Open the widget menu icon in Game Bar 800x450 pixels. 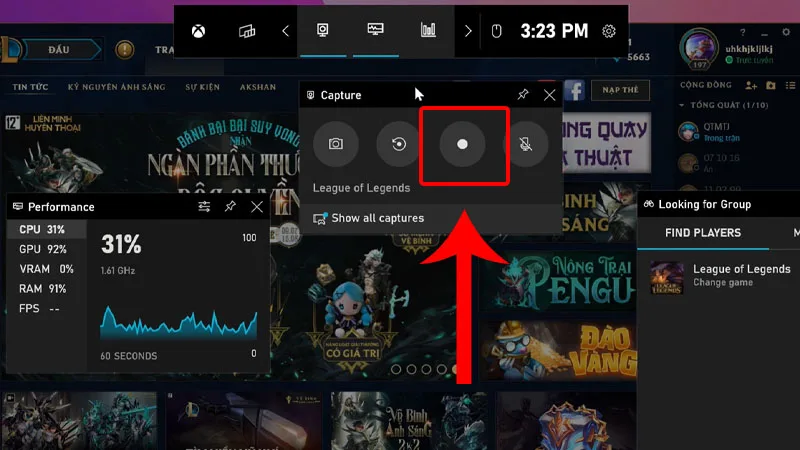coord(247,32)
